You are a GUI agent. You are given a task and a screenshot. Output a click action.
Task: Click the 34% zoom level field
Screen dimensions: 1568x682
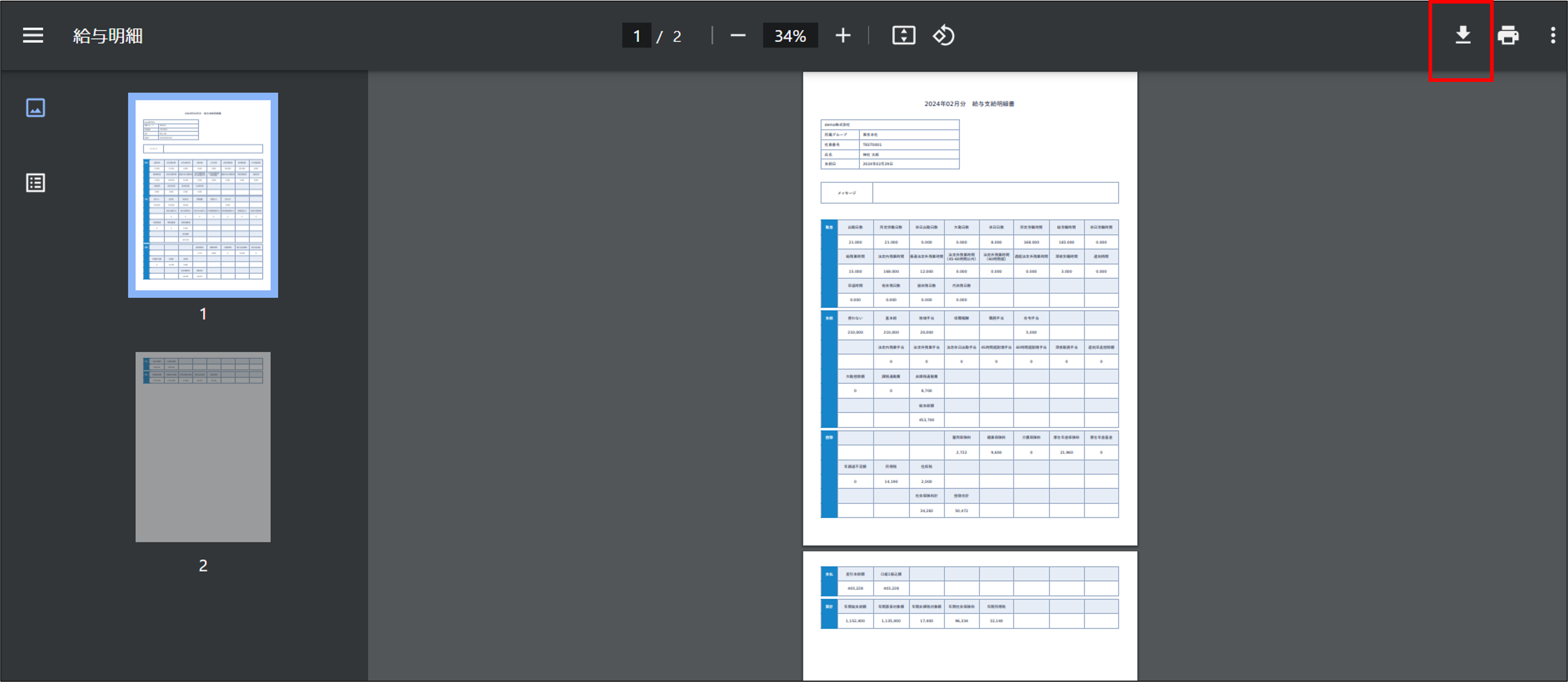(x=789, y=36)
